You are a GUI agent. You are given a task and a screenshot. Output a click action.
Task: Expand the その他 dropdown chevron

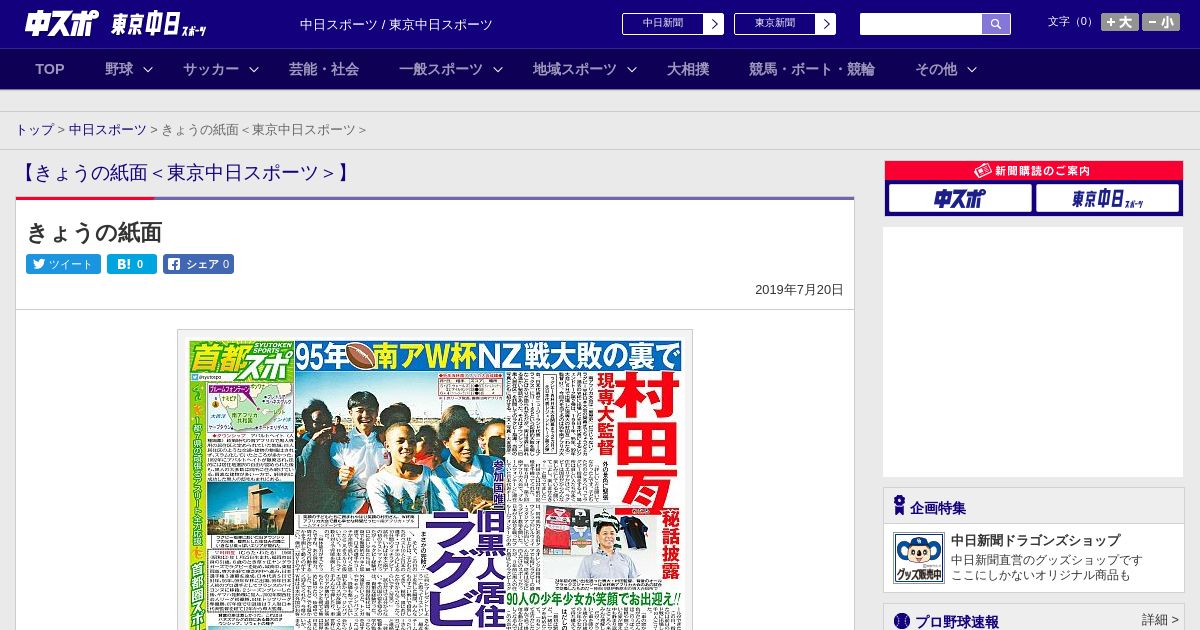[x=972, y=69]
